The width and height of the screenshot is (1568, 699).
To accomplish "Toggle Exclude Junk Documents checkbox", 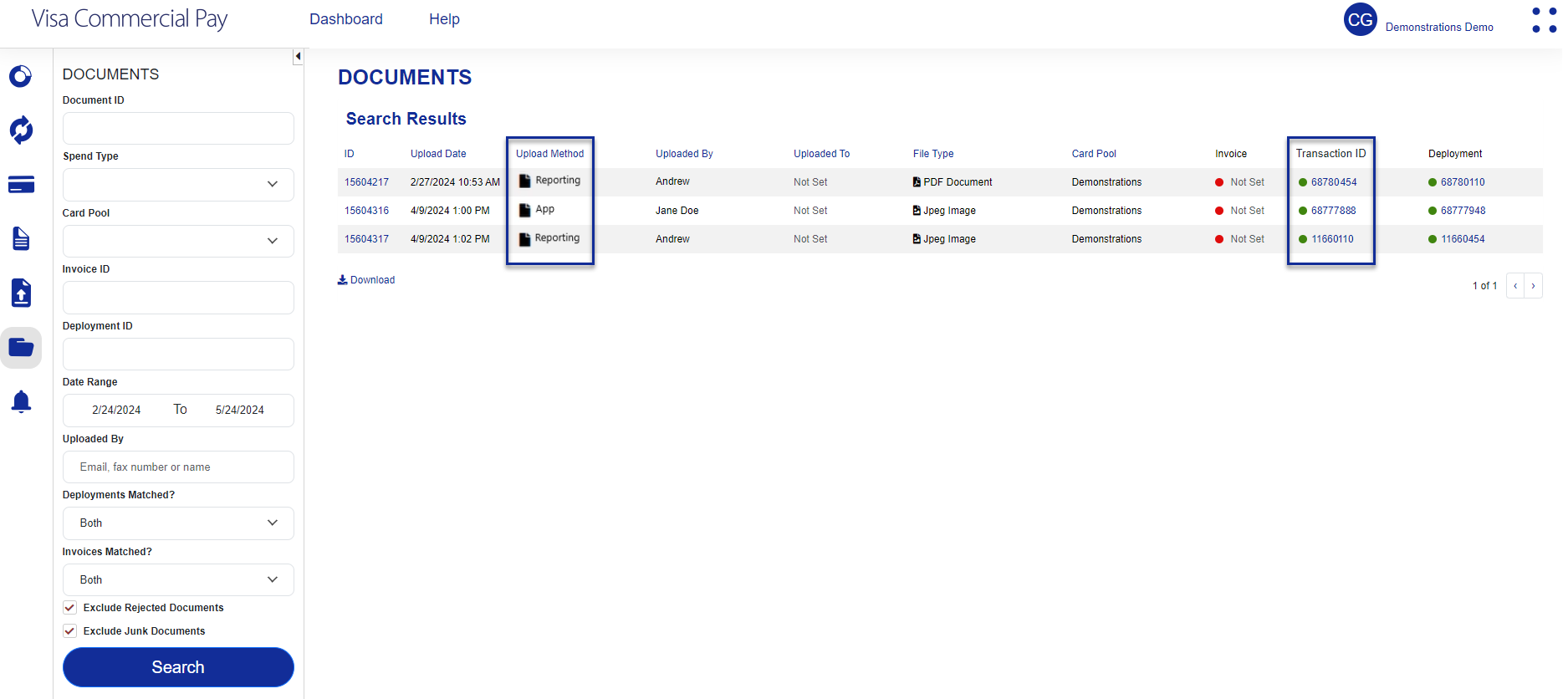I will coord(70,631).
